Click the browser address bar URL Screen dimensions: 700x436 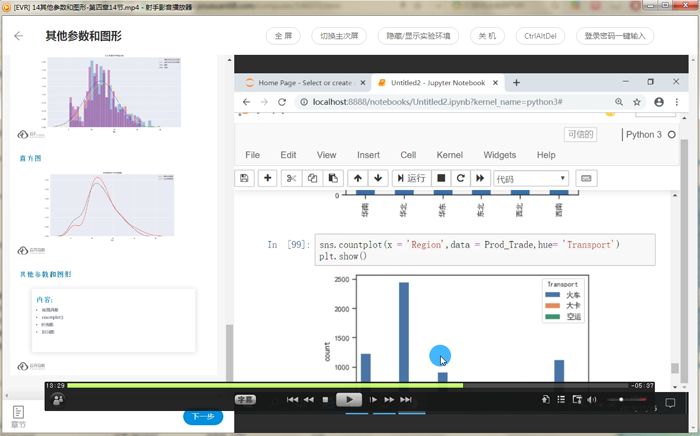click(440, 102)
